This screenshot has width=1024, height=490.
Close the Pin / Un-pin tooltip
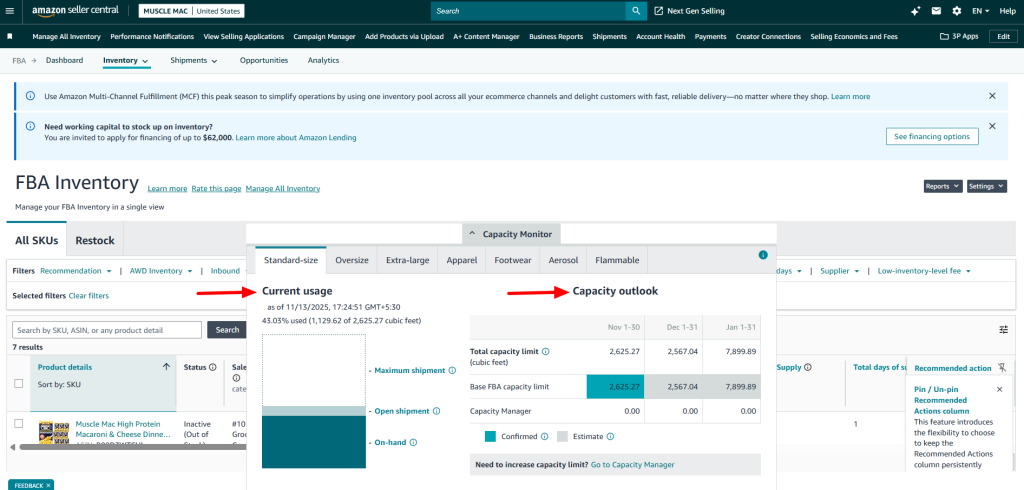(999, 389)
